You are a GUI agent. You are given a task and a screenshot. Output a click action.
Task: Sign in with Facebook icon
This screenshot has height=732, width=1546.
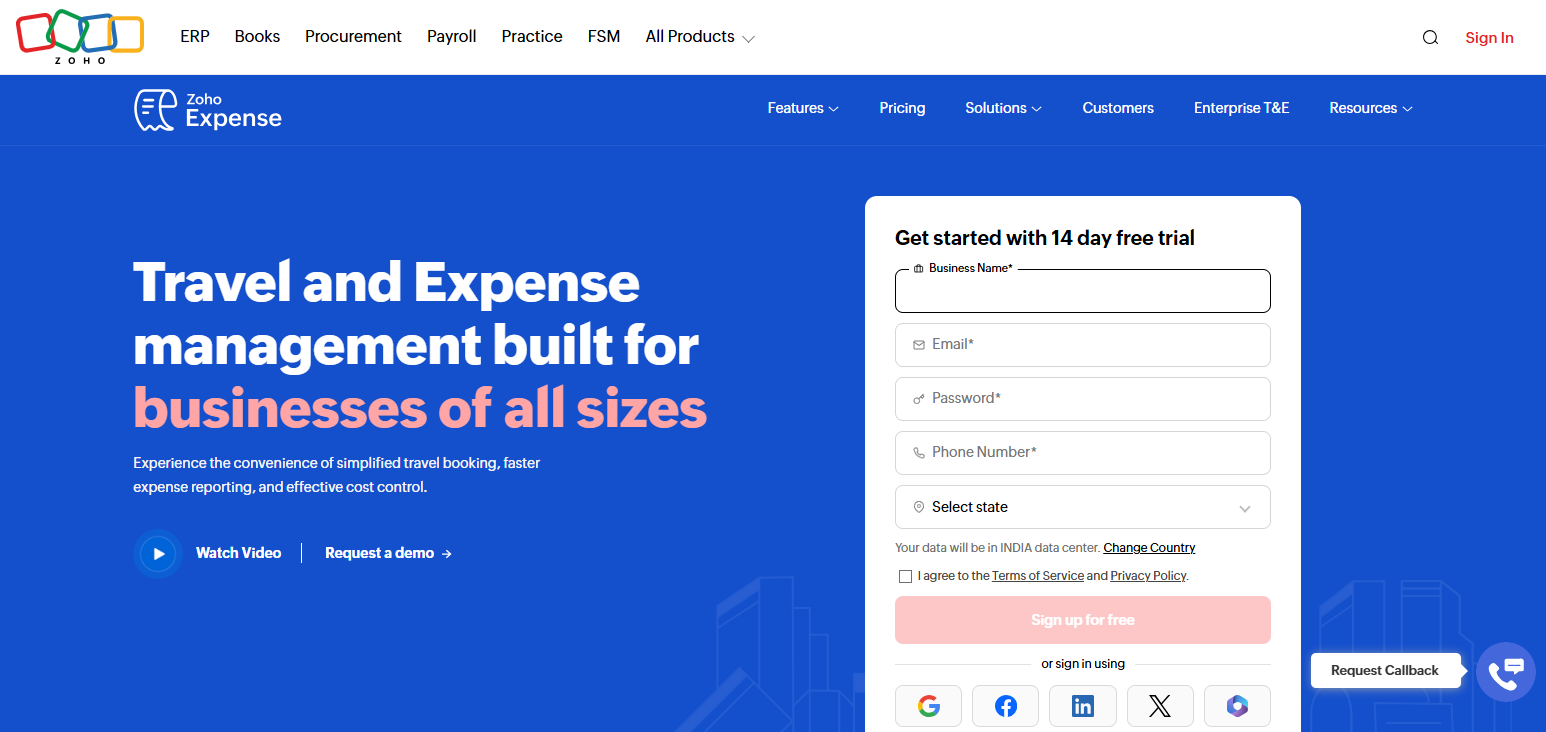tap(1005, 706)
